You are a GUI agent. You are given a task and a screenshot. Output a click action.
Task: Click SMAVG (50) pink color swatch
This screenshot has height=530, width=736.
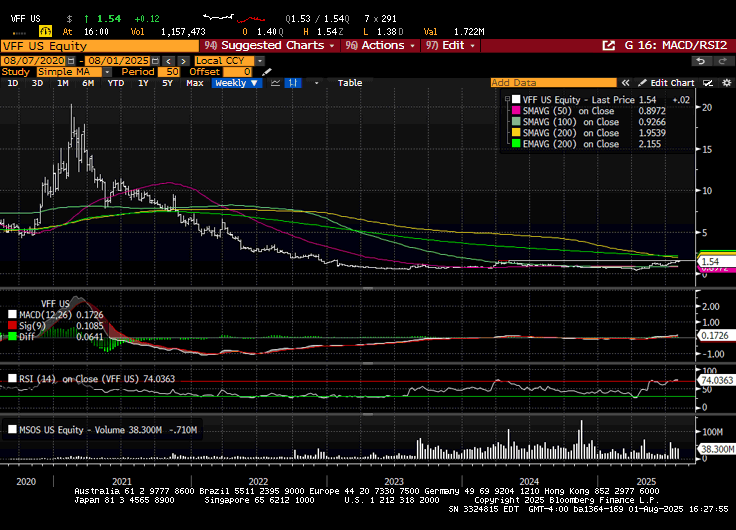[x=516, y=111]
